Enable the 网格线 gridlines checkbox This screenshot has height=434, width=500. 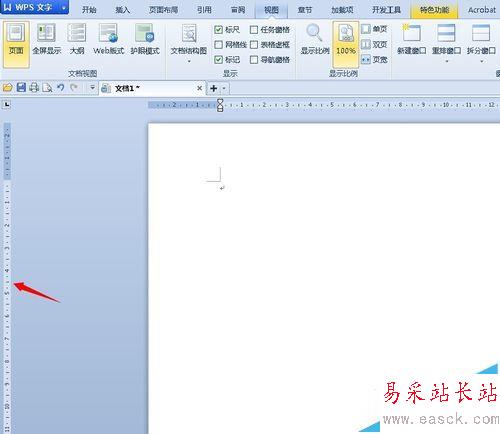coord(218,44)
